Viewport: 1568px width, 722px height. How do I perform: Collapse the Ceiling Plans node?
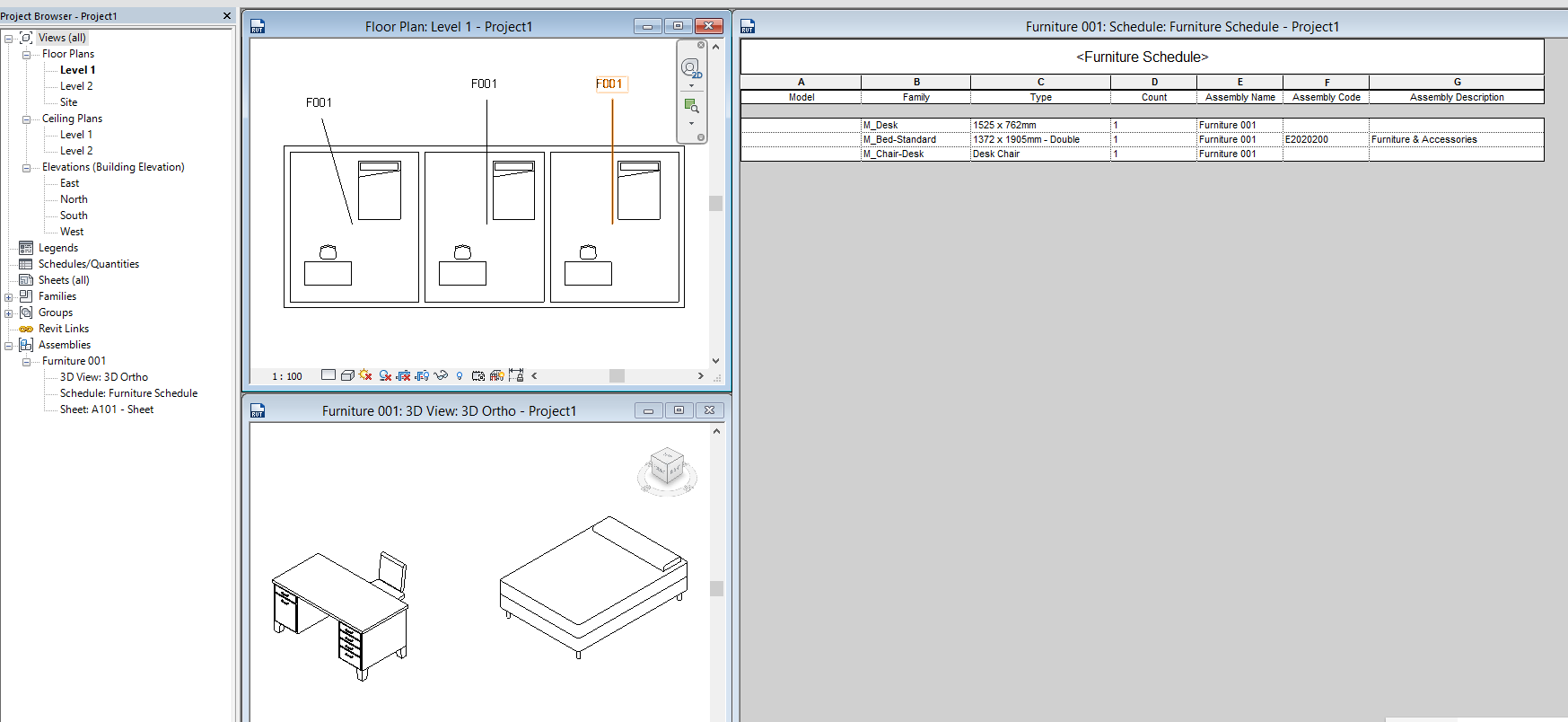(26, 119)
